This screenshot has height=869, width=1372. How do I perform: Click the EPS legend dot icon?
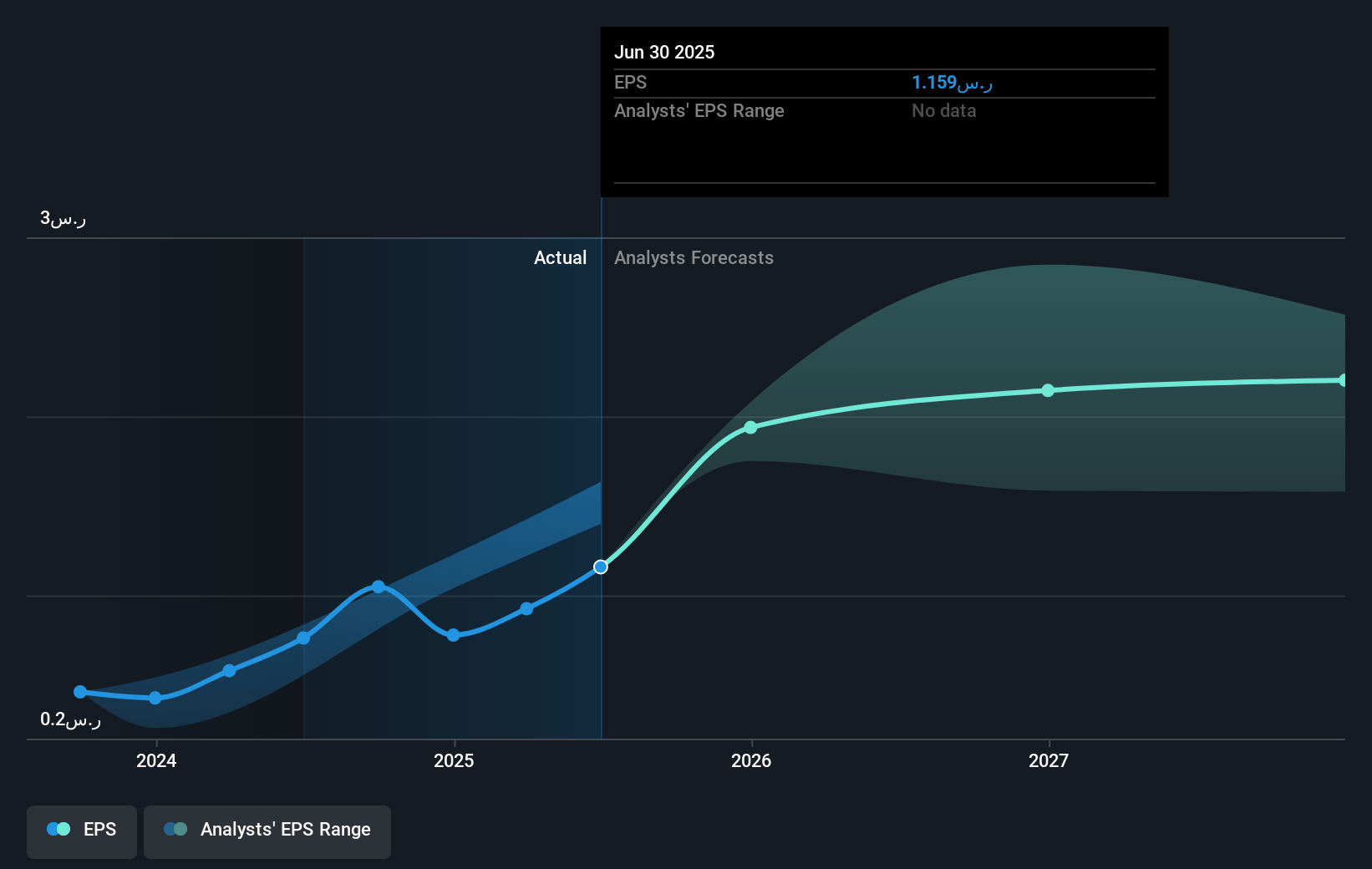(x=57, y=829)
